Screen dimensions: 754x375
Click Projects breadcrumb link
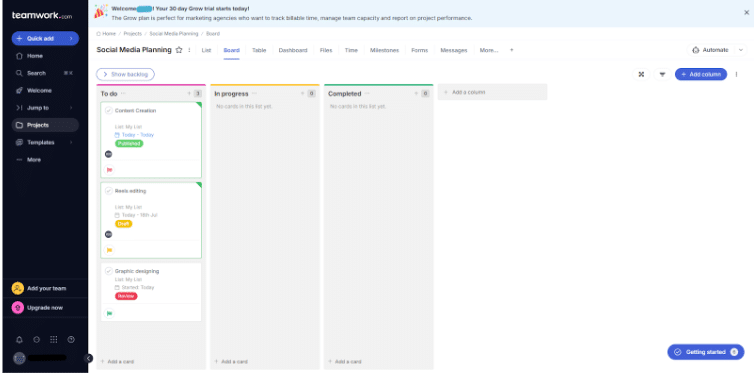click(133, 34)
